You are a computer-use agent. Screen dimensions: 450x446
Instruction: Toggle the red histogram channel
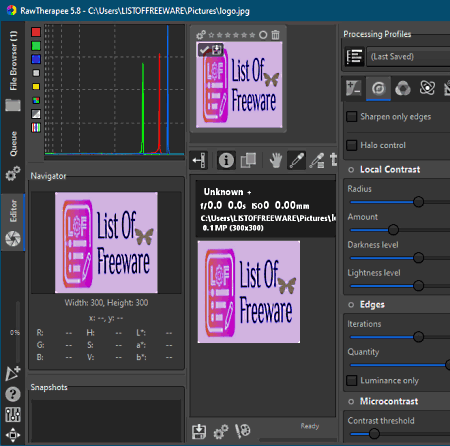(36, 32)
